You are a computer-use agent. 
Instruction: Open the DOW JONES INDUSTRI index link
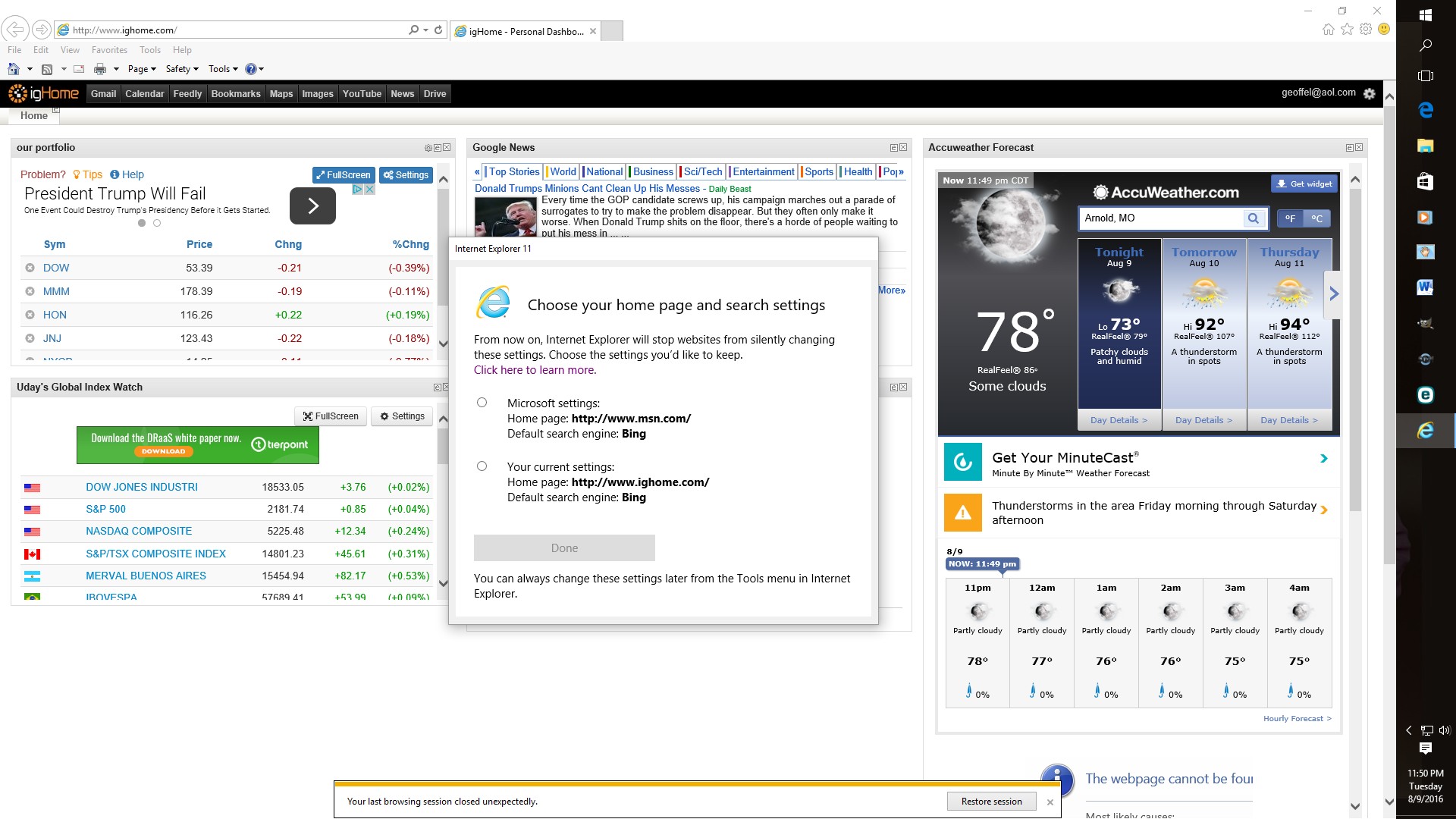tap(142, 487)
